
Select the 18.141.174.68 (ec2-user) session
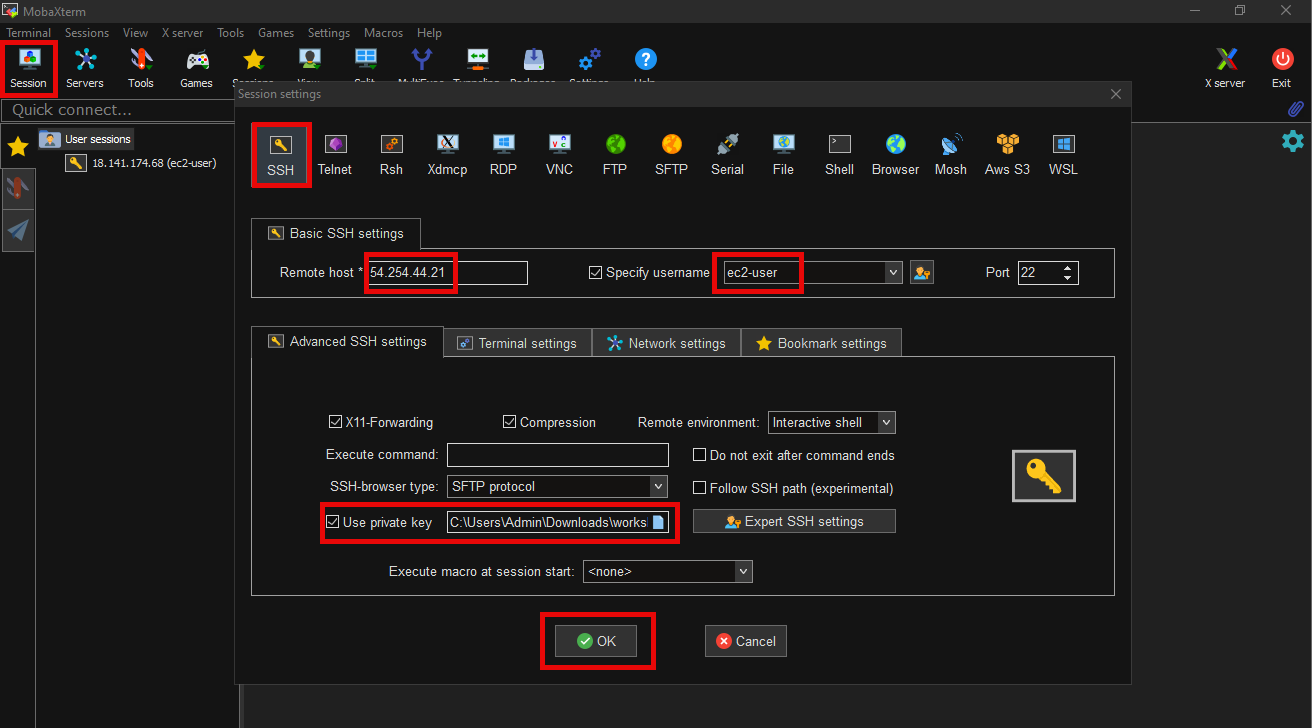[x=141, y=163]
